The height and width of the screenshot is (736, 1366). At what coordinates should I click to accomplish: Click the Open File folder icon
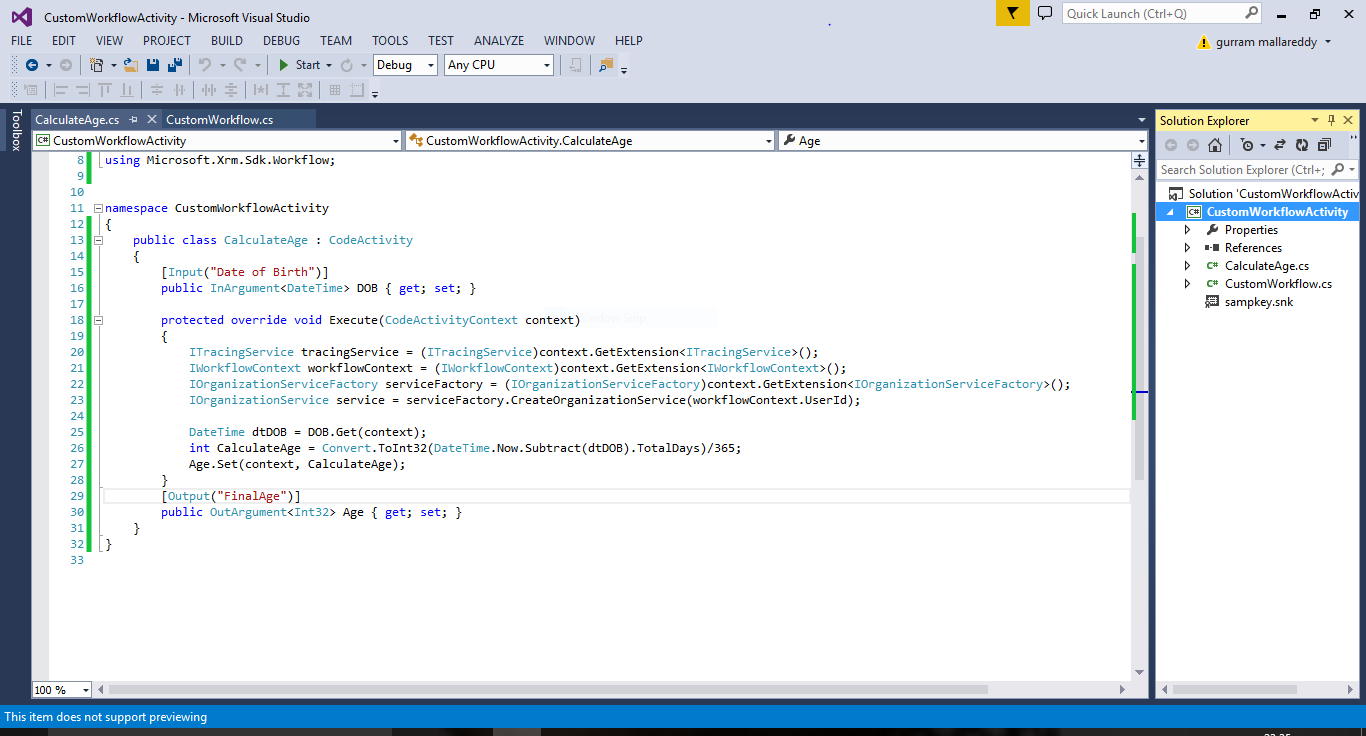pos(130,65)
